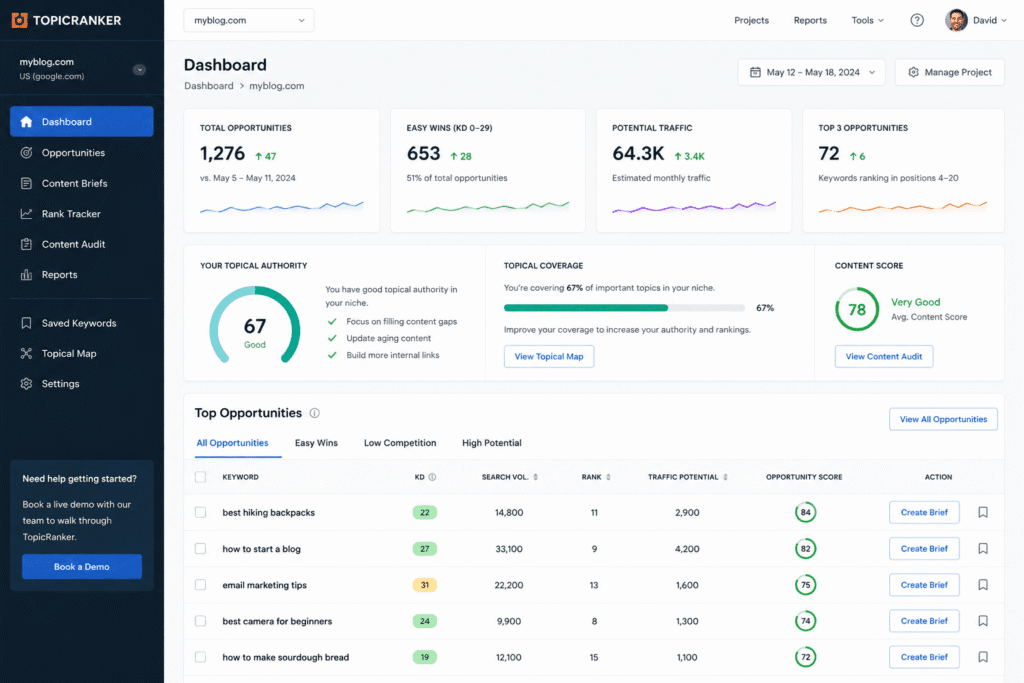This screenshot has height=683, width=1024.
Task: Click the Topical Map node icon
Action: click(x=26, y=353)
